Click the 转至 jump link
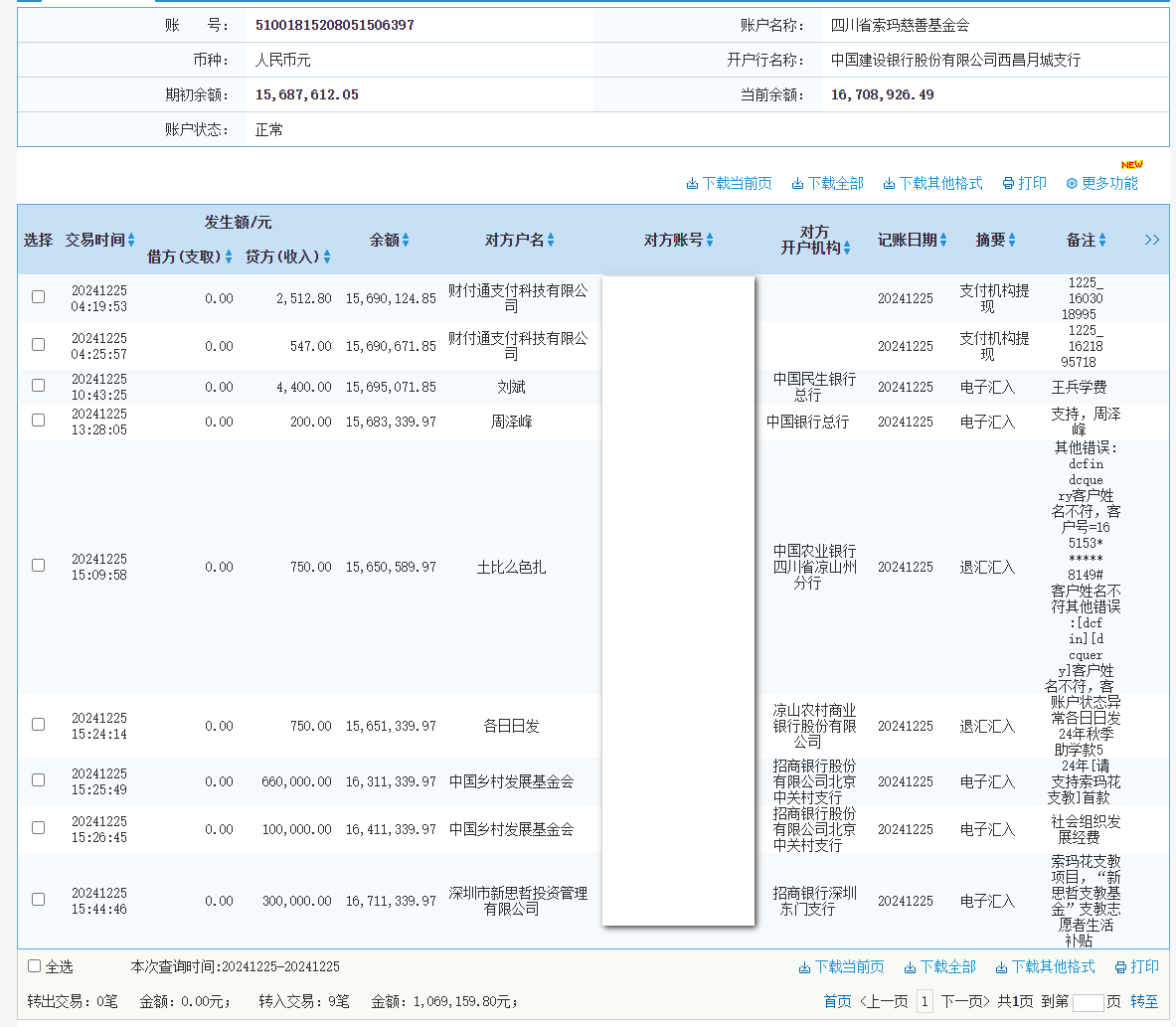Image resolution: width=1176 pixels, height=1027 pixels. [x=1144, y=1001]
